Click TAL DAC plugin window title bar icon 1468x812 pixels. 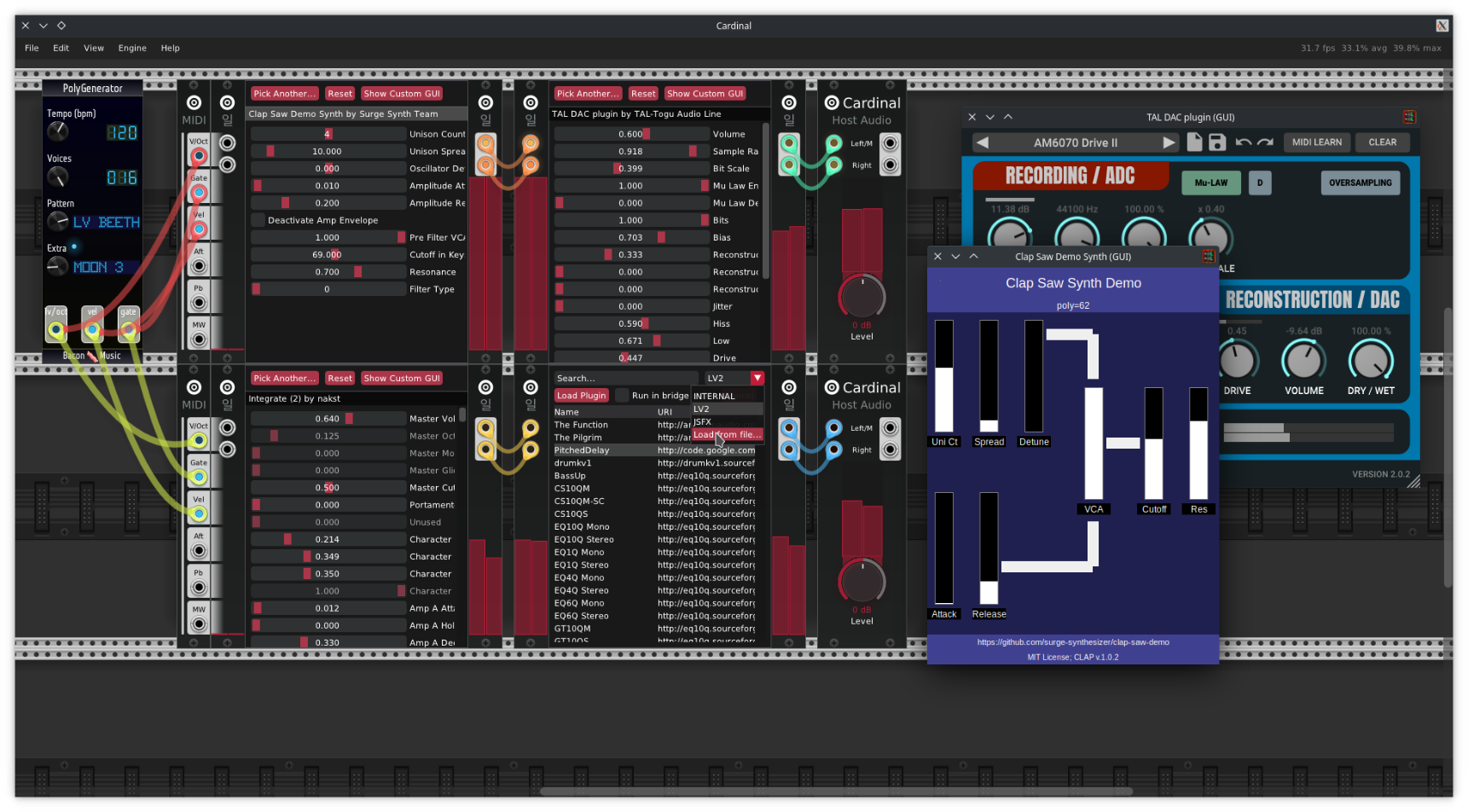click(x=1409, y=117)
